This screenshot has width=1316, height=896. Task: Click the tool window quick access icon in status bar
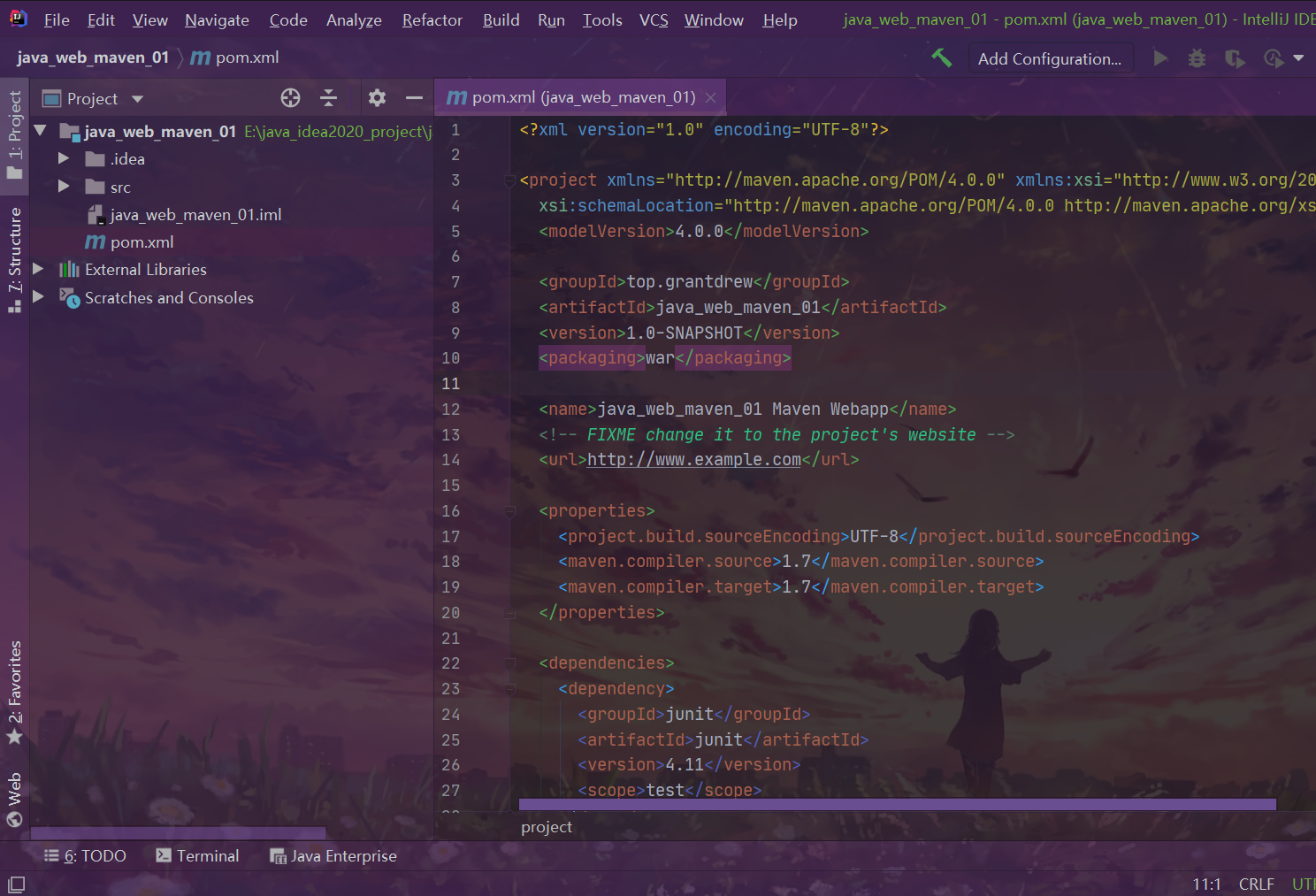[16, 884]
